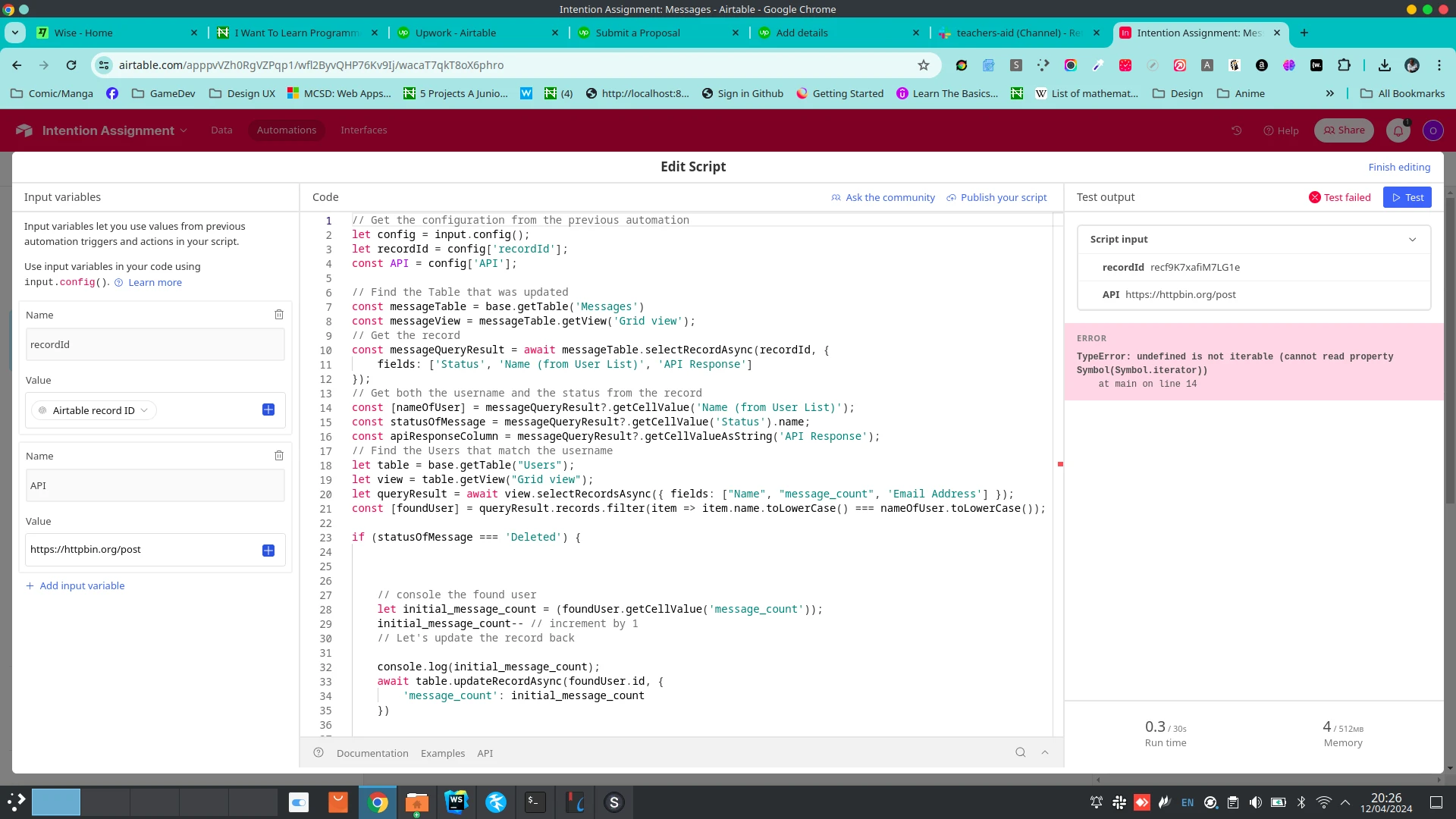The width and height of the screenshot is (1456, 819).
Task: Open notifications bell icon in Airtable header
Action: [x=1398, y=130]
